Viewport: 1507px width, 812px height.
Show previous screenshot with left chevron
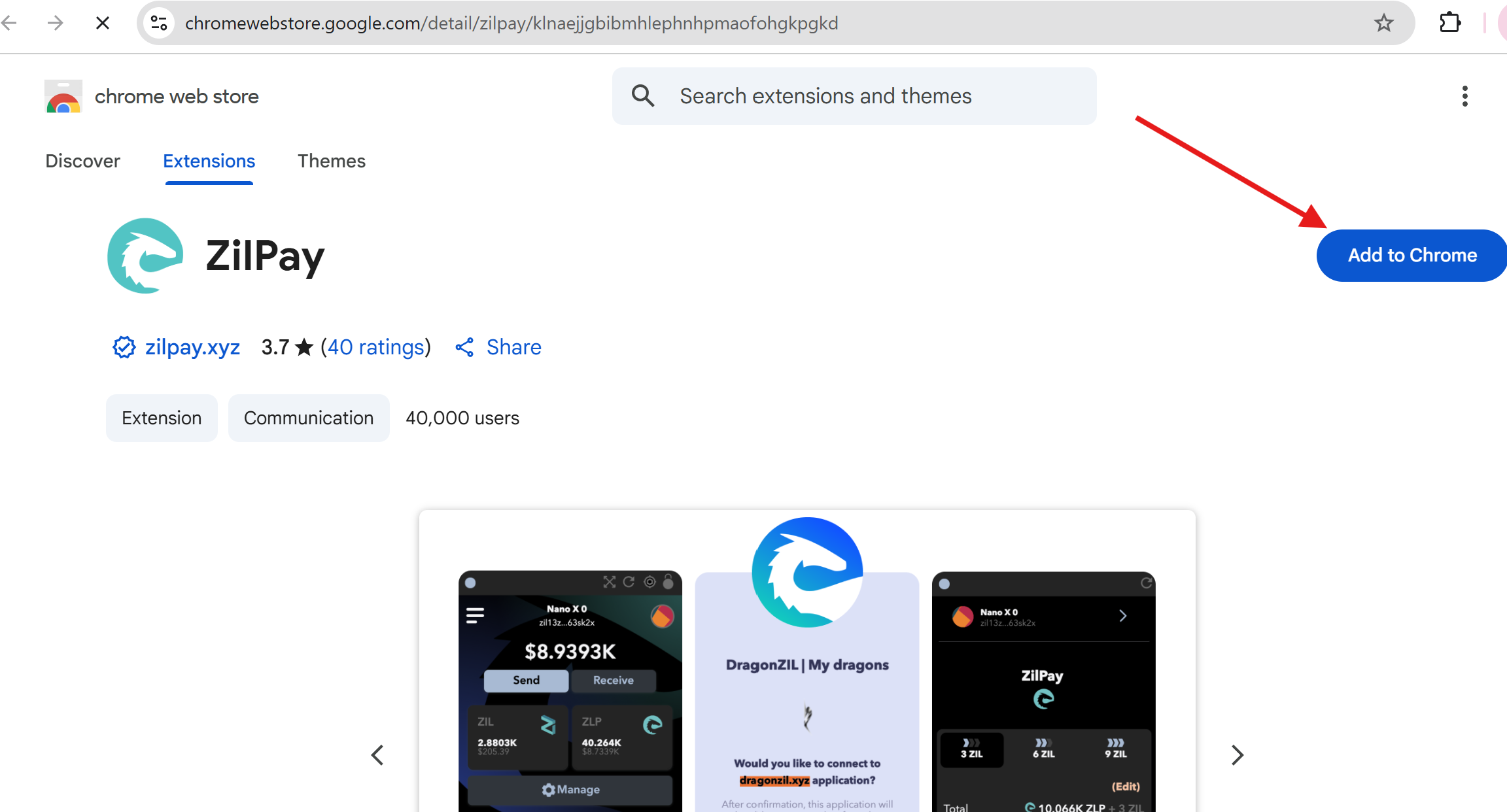[x=377, y=755]
